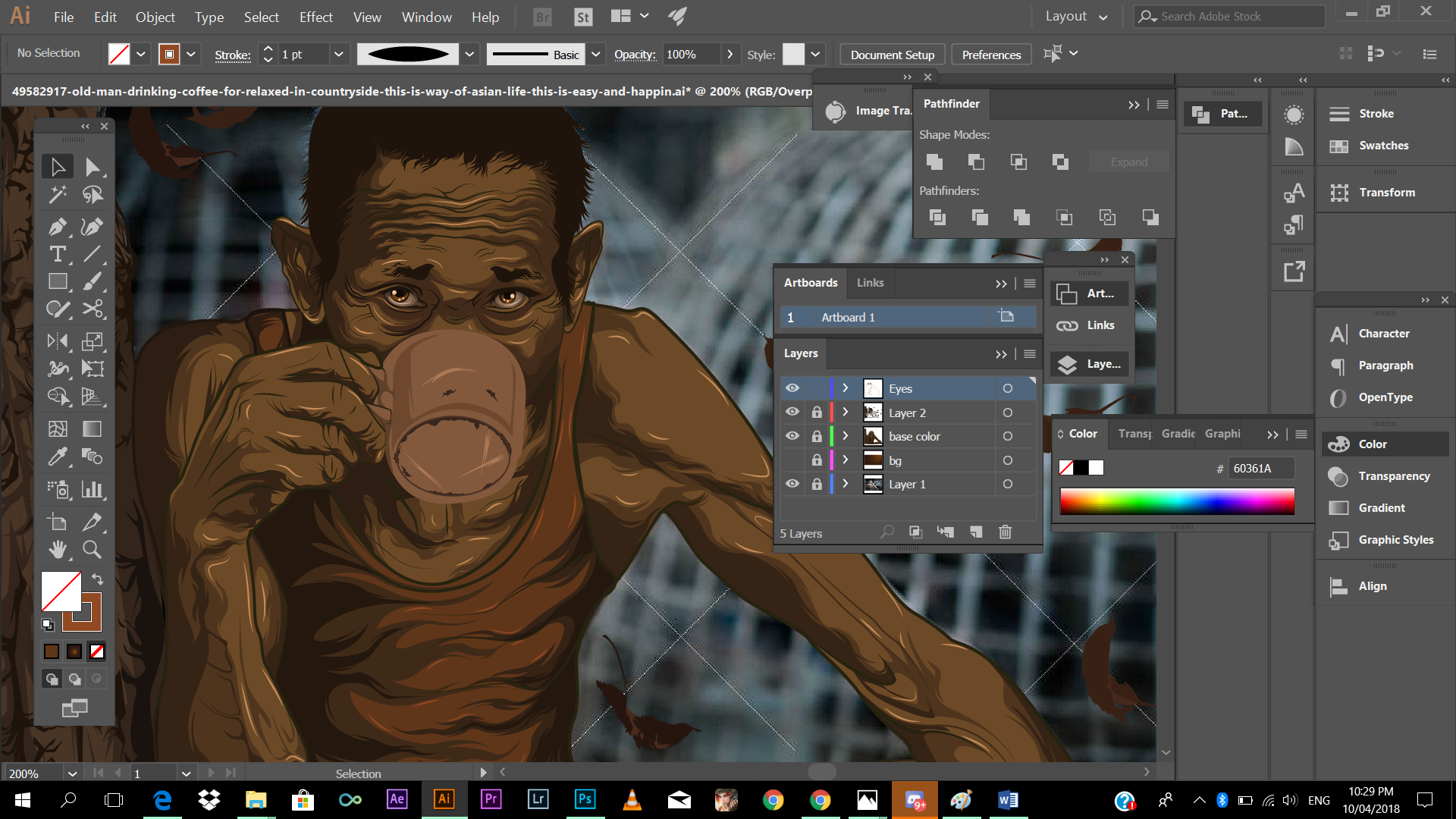The width and height of the screenshot is (1456, 819).
Task: Click the Unite shape mode icon
Action: coord(934,162)
